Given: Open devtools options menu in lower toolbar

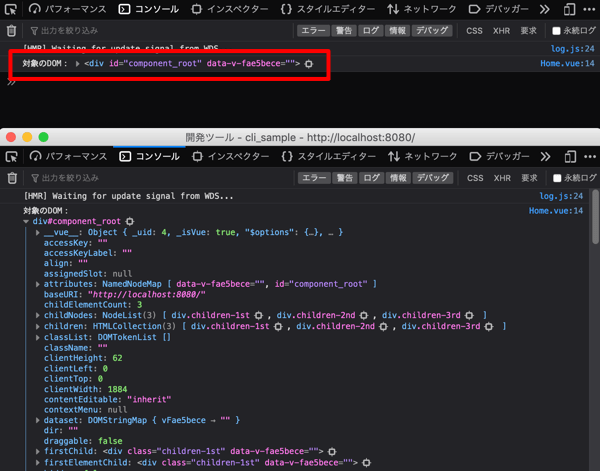Looking at the screenshot, I should click(x=590, y=156).
